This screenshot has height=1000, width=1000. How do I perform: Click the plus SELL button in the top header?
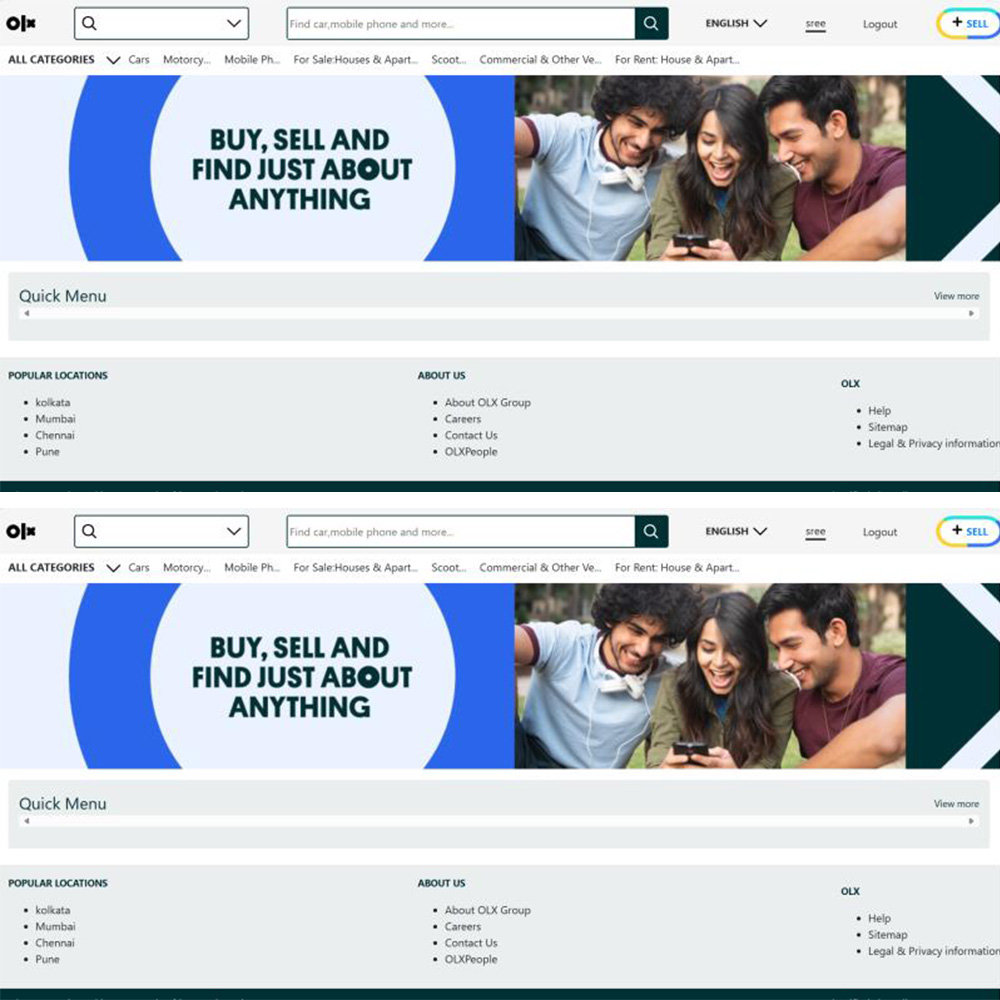967,24
